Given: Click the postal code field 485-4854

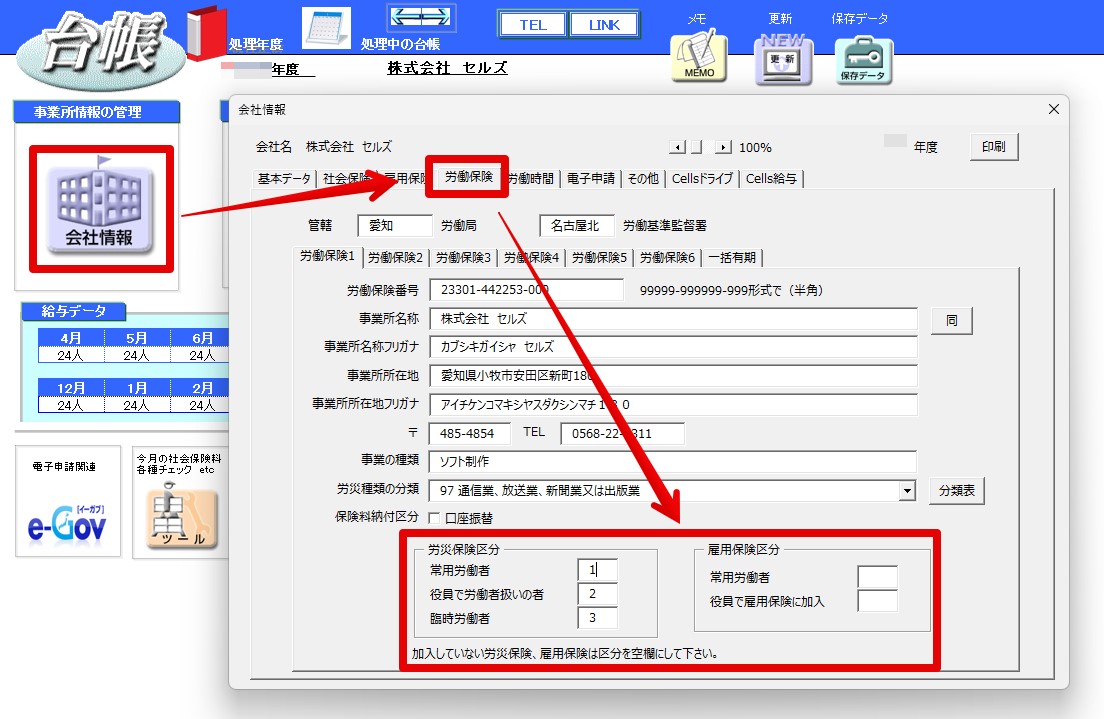Looking at the screenshot, I should [469, 433].
